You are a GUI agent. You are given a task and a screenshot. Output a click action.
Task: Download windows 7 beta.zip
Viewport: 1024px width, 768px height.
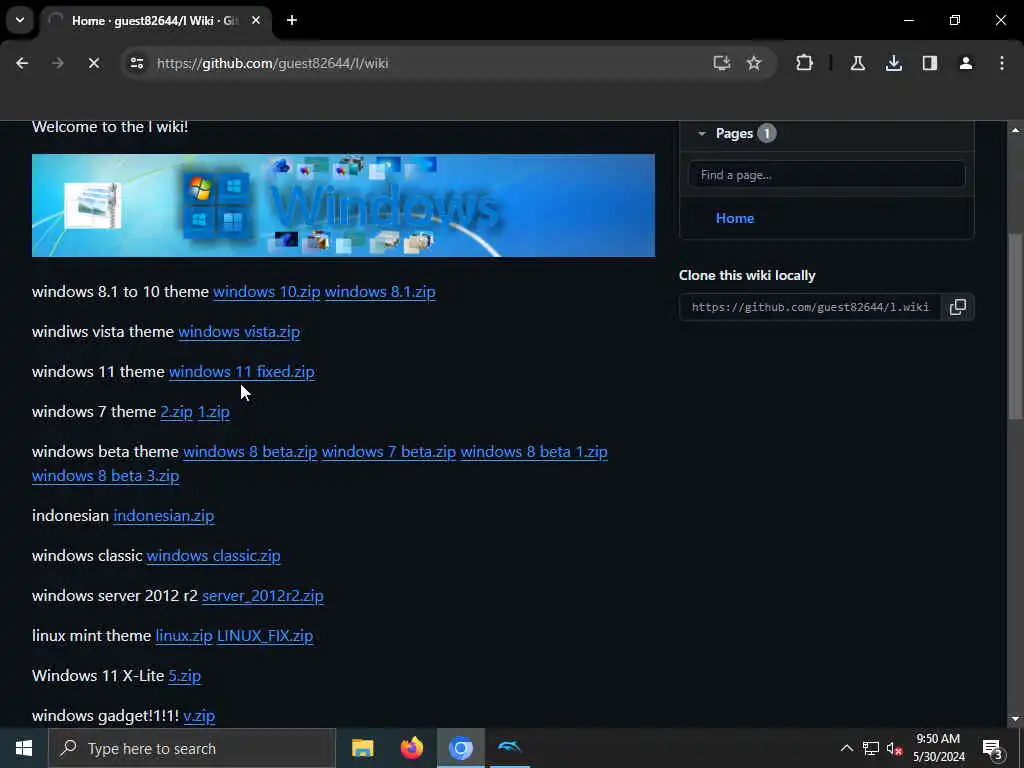click(389, 452)
